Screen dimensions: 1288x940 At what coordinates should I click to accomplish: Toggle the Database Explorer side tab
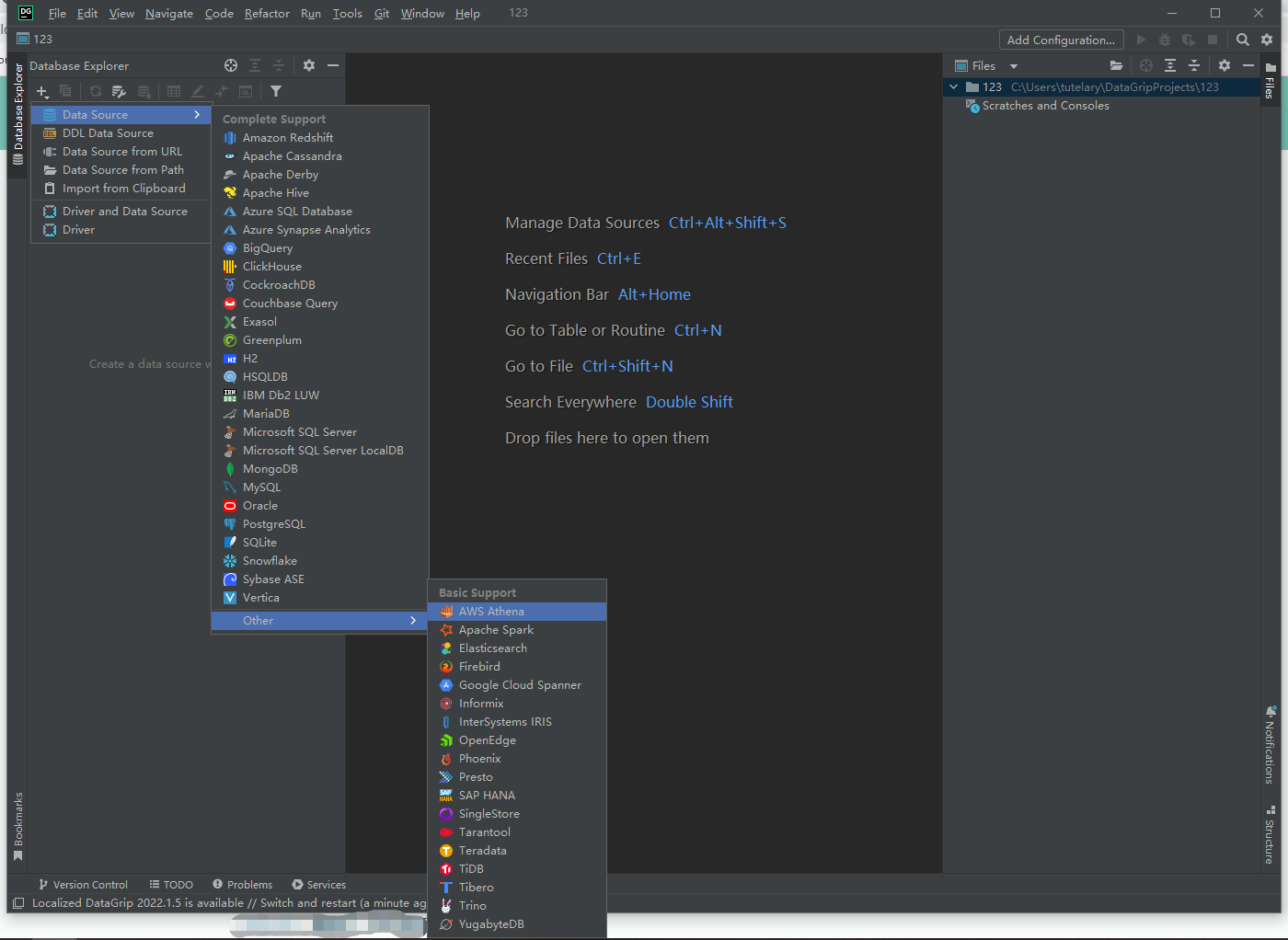17,113
